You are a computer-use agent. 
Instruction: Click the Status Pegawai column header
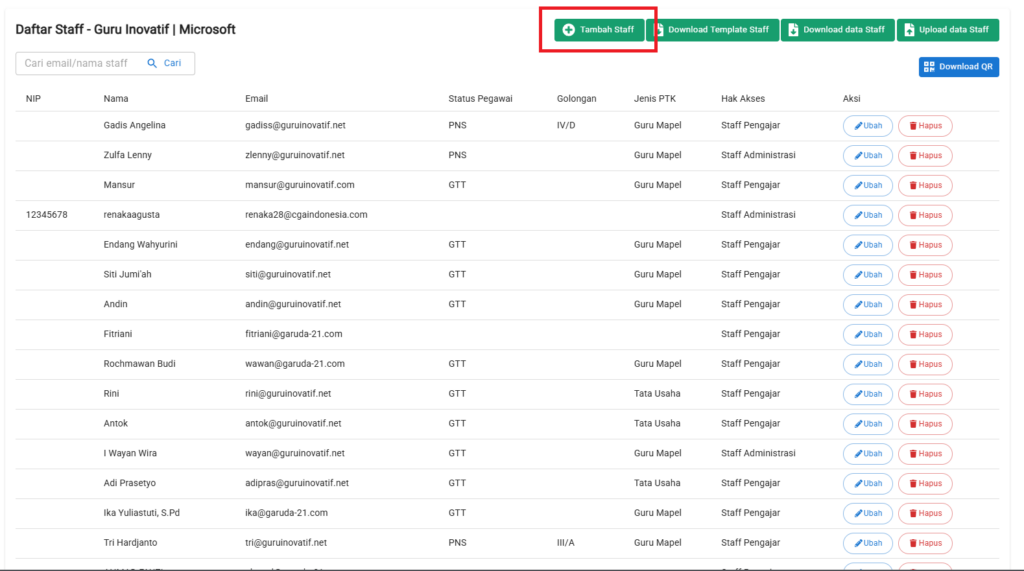click(480, 99)
